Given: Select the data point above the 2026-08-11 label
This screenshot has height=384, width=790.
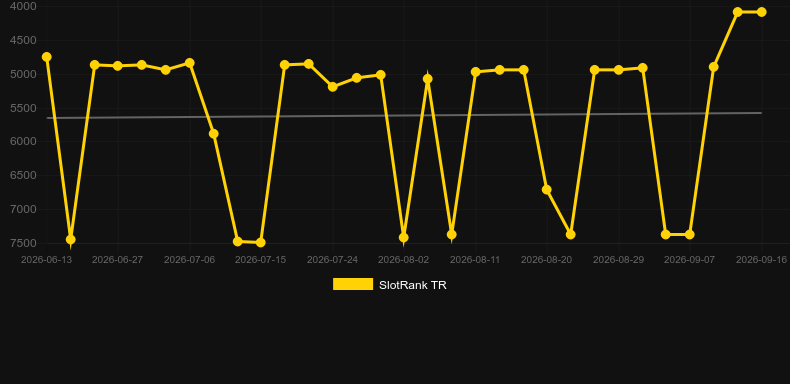Looking at the screenshot, I should (475, 72).
